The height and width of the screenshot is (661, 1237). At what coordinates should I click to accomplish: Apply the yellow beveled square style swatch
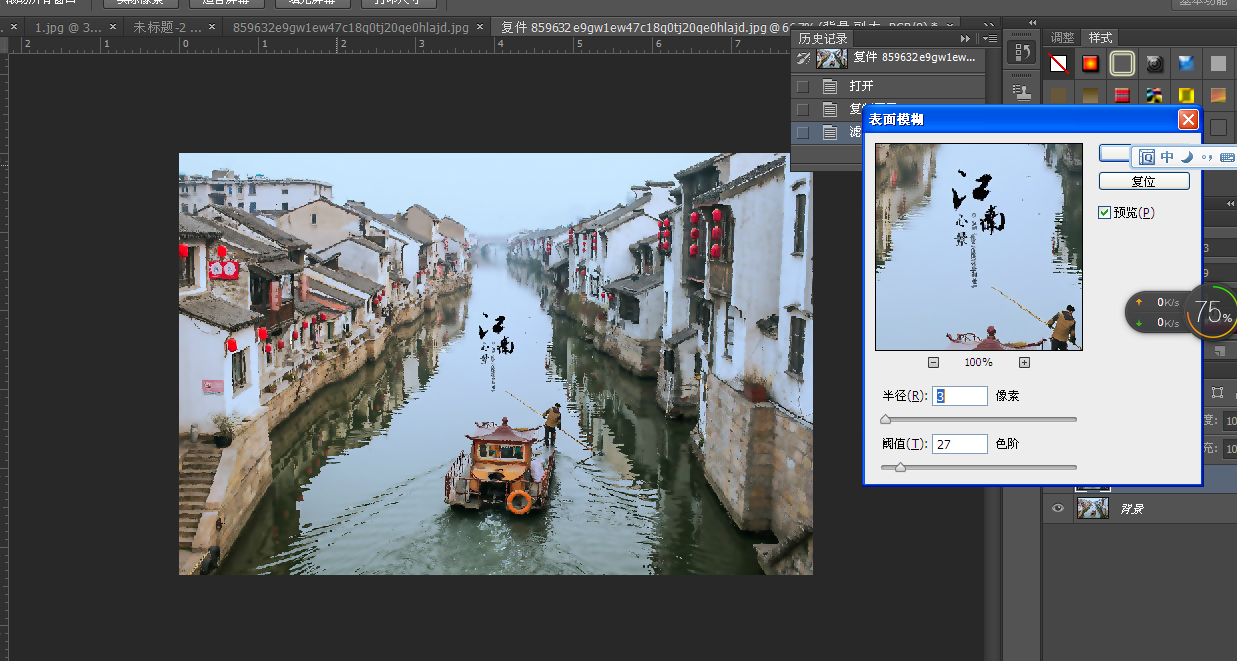coord(1186,95)
